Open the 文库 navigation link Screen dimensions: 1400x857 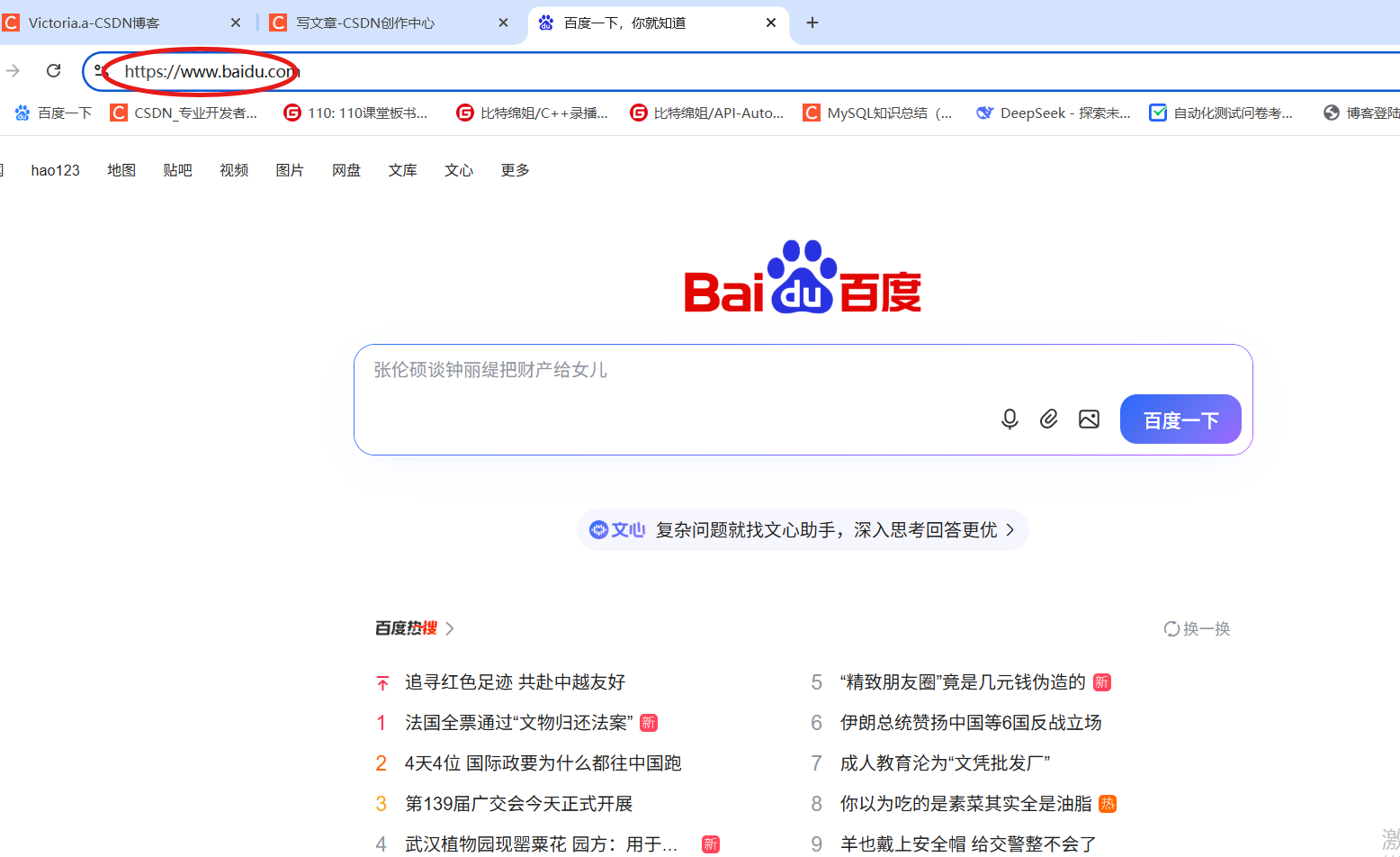click(x=402, y=170)
